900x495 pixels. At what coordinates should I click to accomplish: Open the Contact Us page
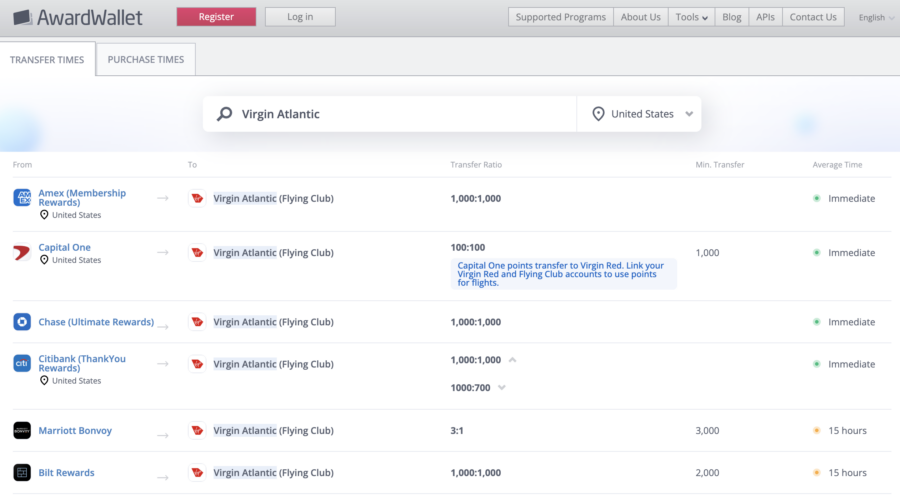coord(813,17)
